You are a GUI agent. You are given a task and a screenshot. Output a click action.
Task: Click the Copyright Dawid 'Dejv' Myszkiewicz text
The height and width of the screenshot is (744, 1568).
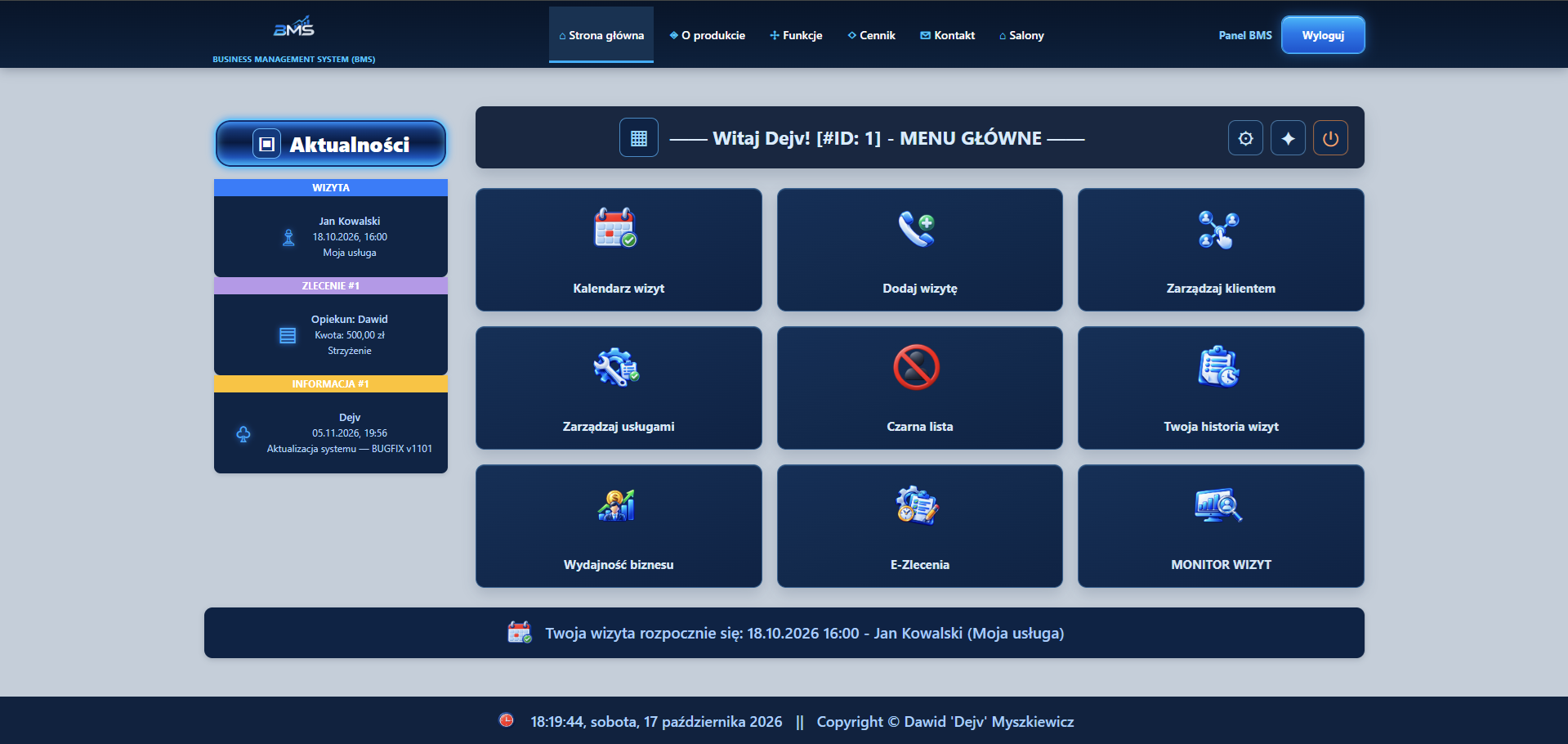tap(945, 722)
